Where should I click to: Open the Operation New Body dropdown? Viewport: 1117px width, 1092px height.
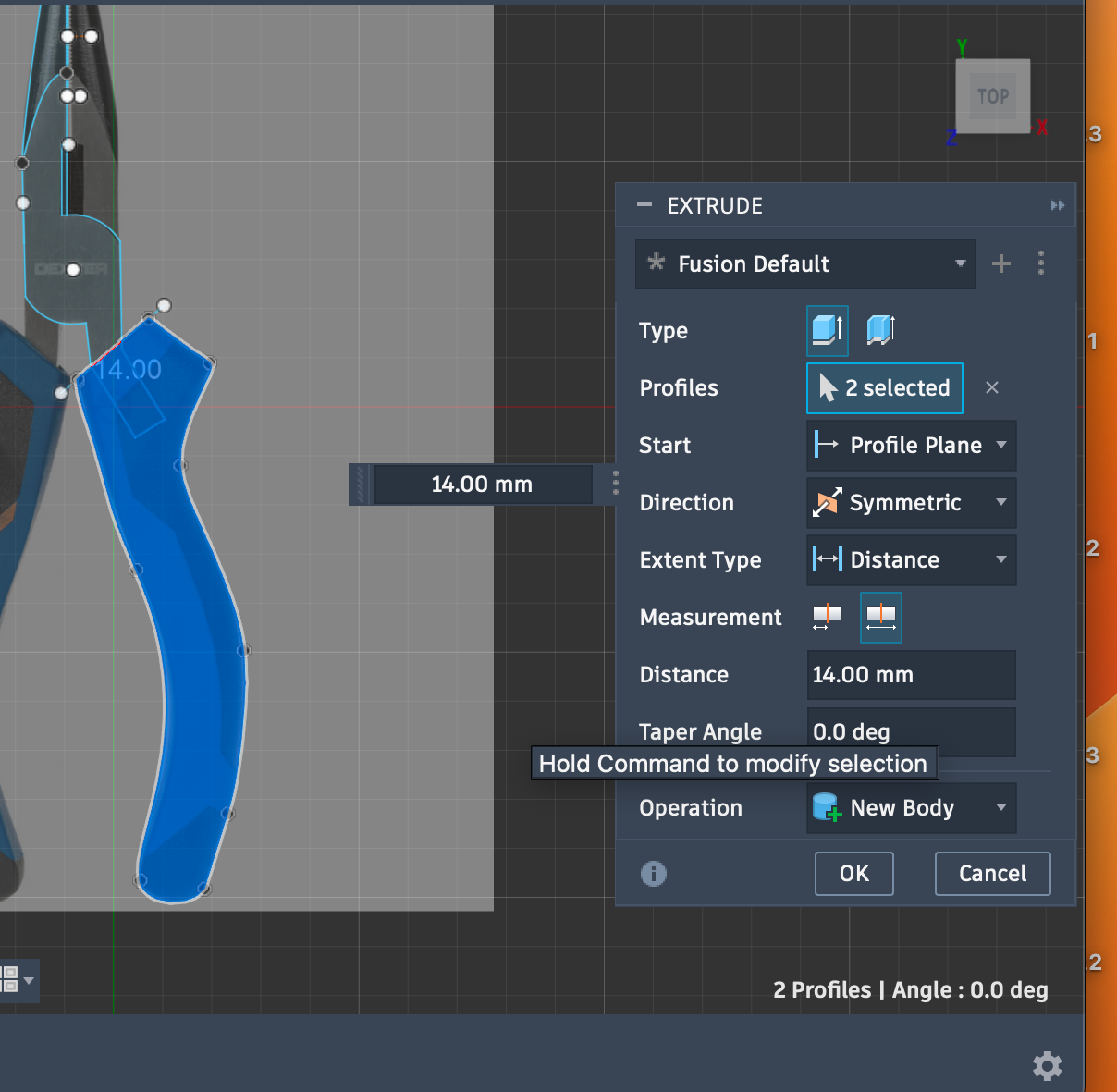point(911,808)
